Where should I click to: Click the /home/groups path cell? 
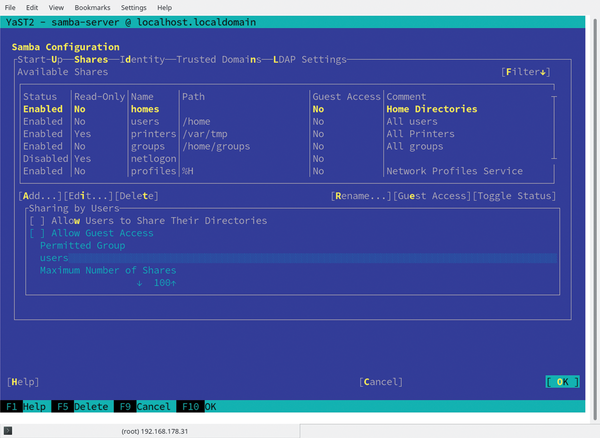pos(216,147)
